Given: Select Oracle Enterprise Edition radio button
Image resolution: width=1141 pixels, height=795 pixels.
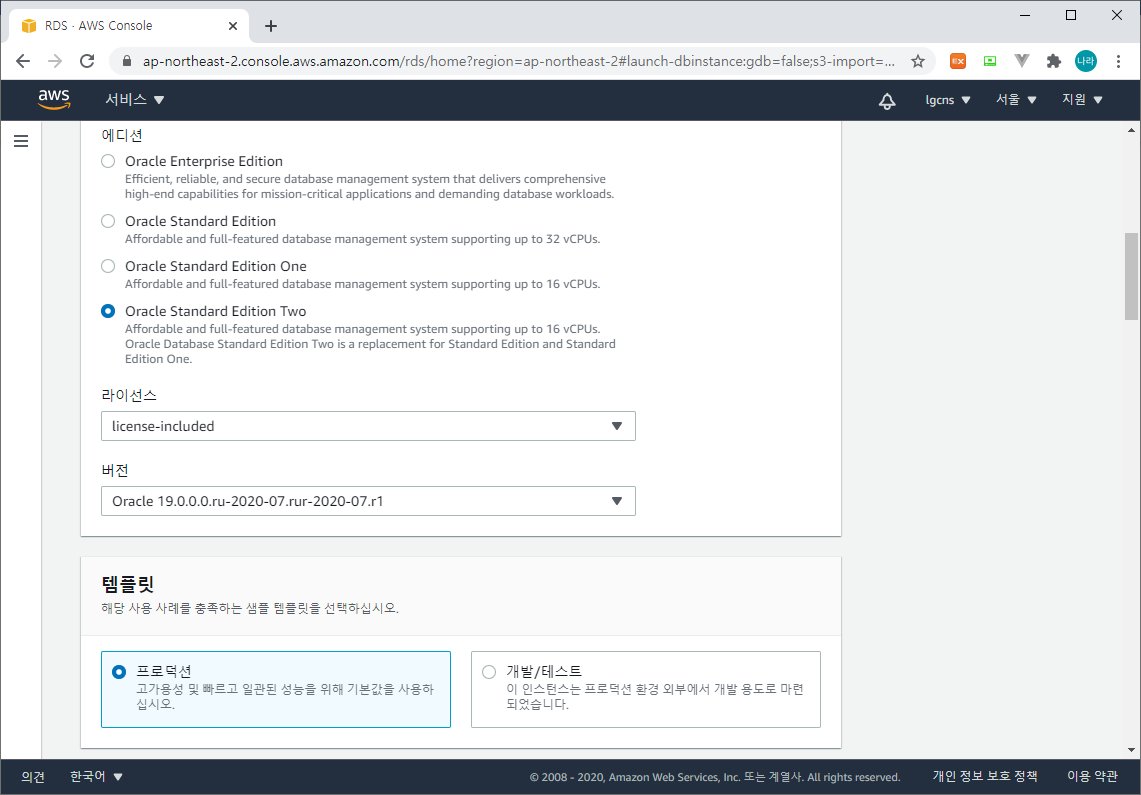Looking at the screenshot, I should click(108, 161).
